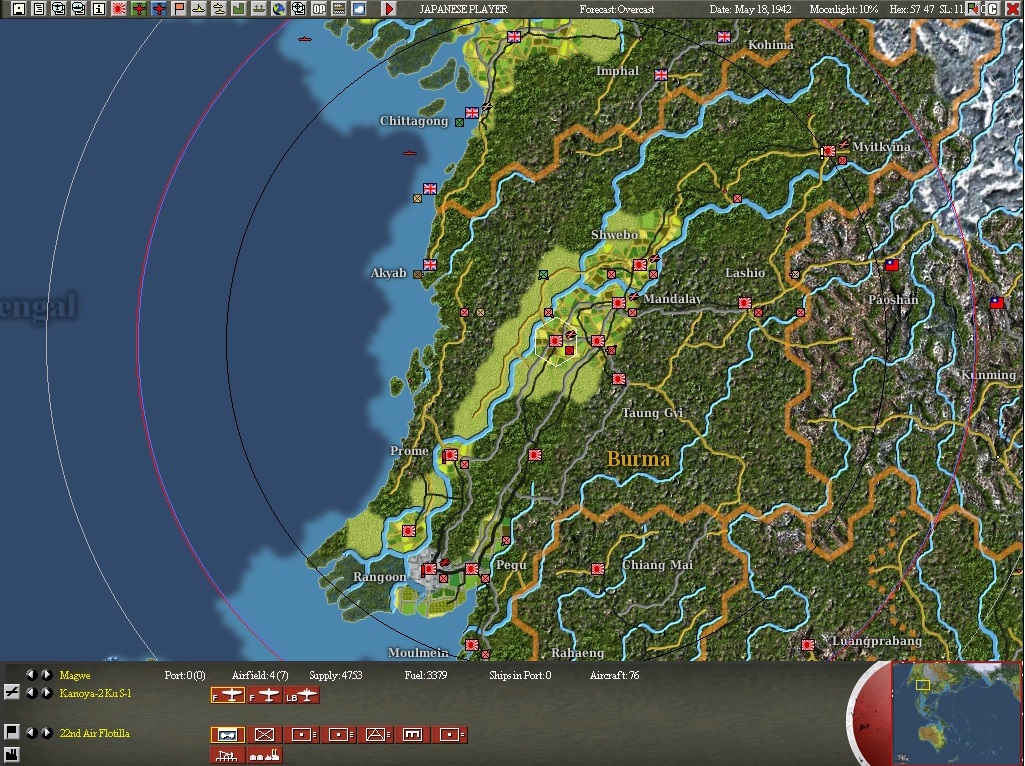This screenshot has height=766, width=1025.
Task: Open the 22nd Air Flotilla unit name
Action: click(95, 733)
